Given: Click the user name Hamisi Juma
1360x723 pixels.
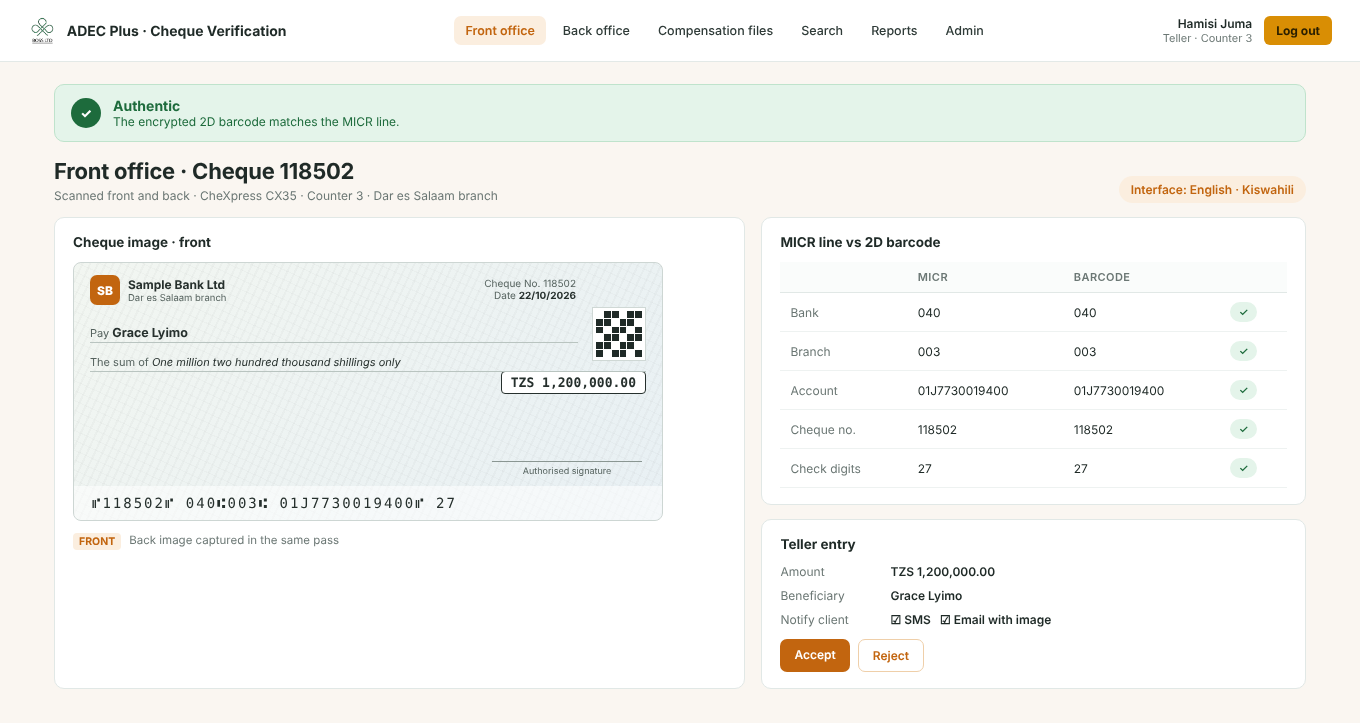Looking at the screenshot, I should [1215, 24].
